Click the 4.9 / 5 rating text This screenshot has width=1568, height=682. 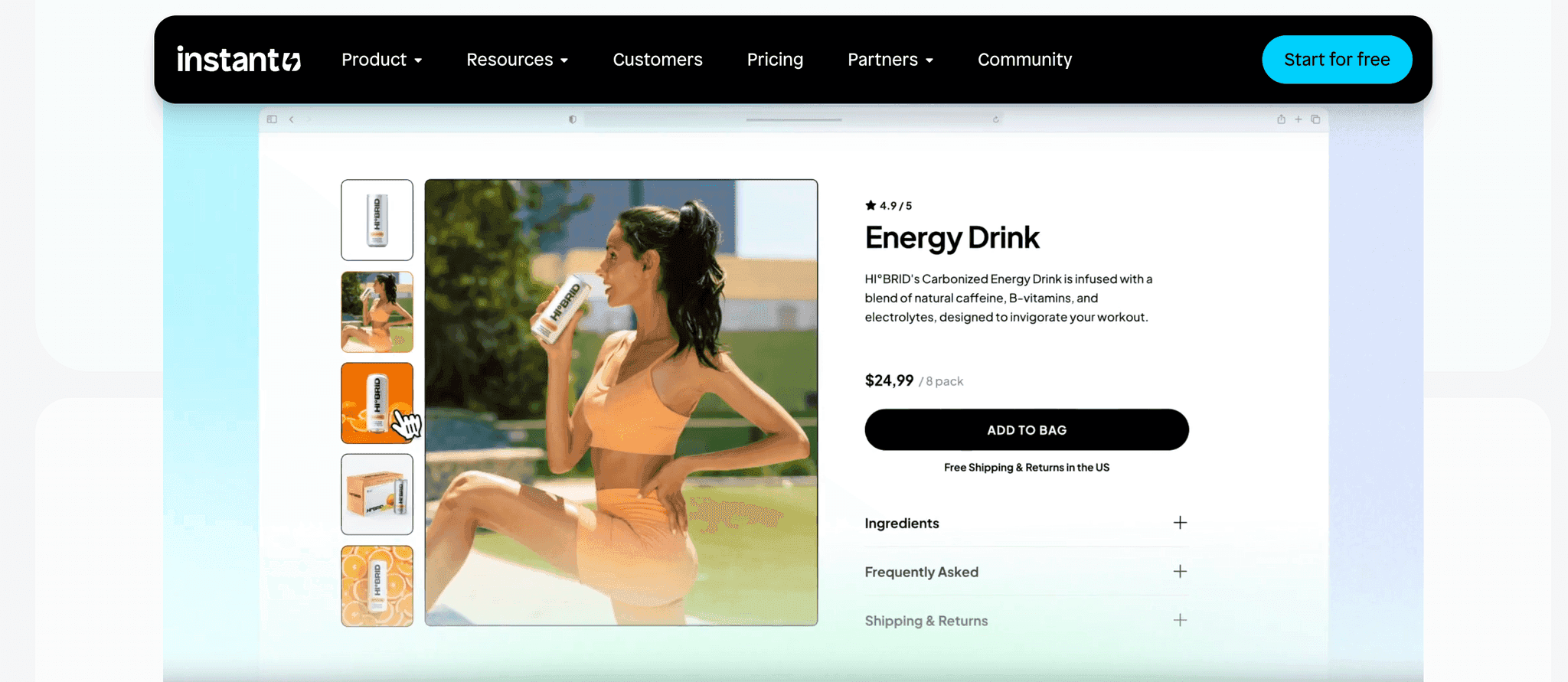coord(896,206)
